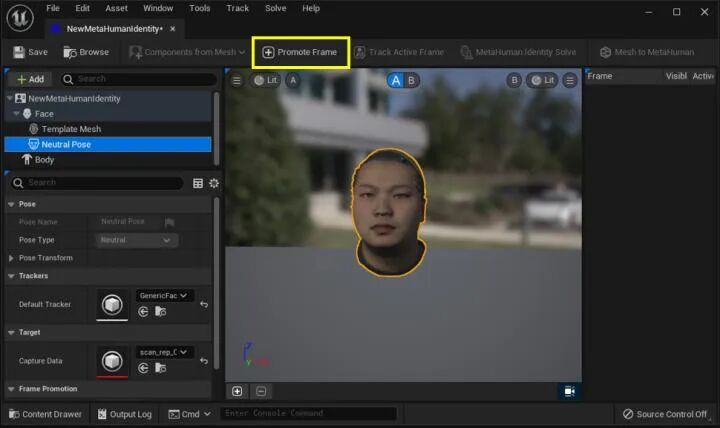Open the Cmd console type dropdown
This screenshot has height=428, width=720.
pyautogui.click(x=189, y=414)
